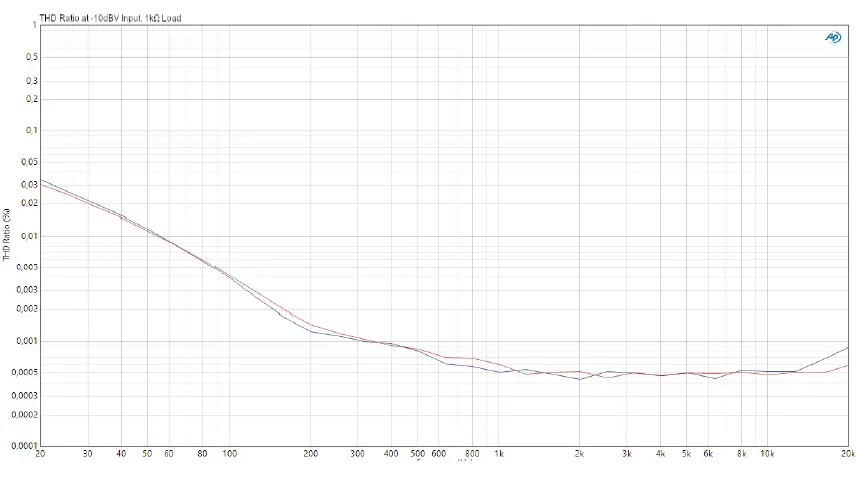This screenshot has width=867, height=478.
Task: Click the "1k" frequency axis label
Action: [x=499, y=454]
